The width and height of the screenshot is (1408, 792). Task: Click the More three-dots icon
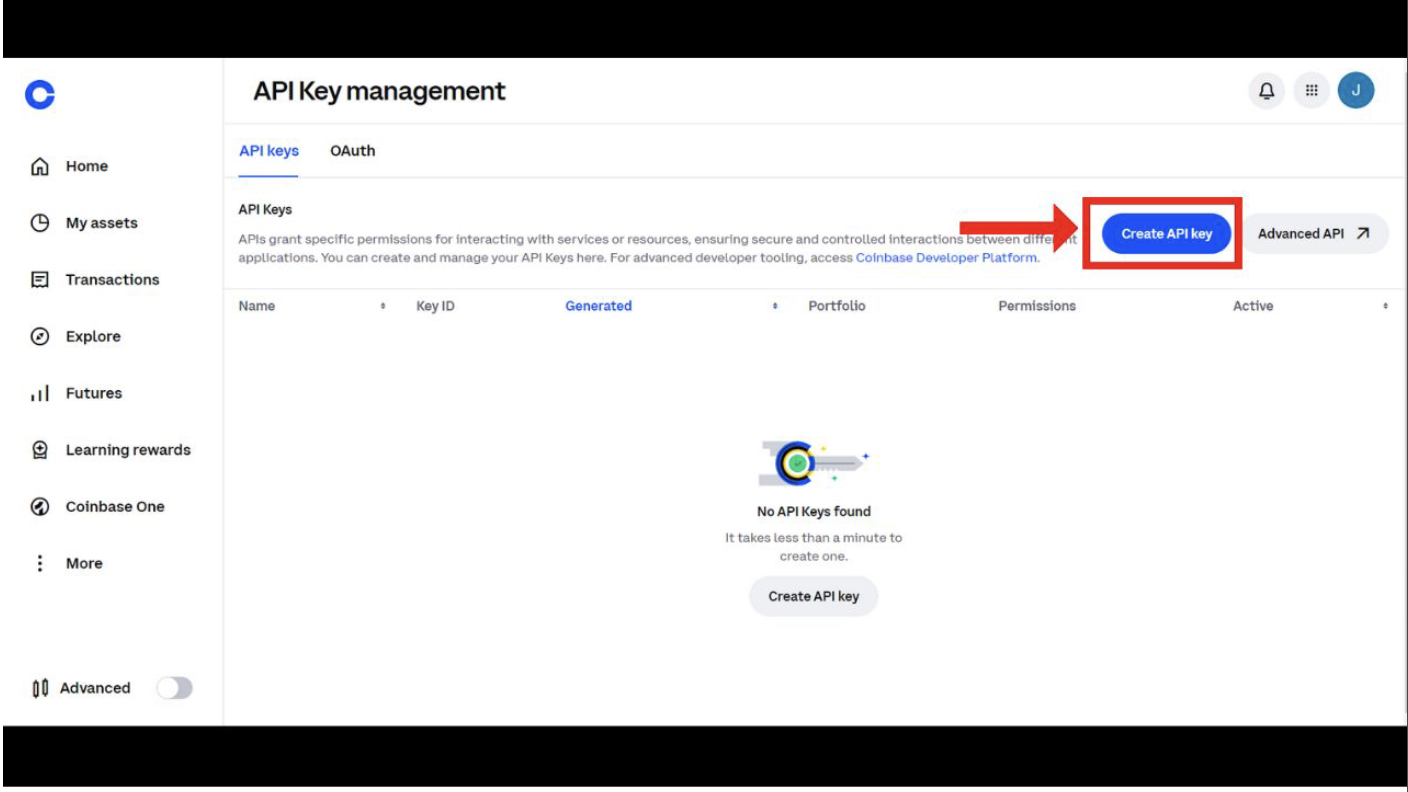click(x=40, y=563)
